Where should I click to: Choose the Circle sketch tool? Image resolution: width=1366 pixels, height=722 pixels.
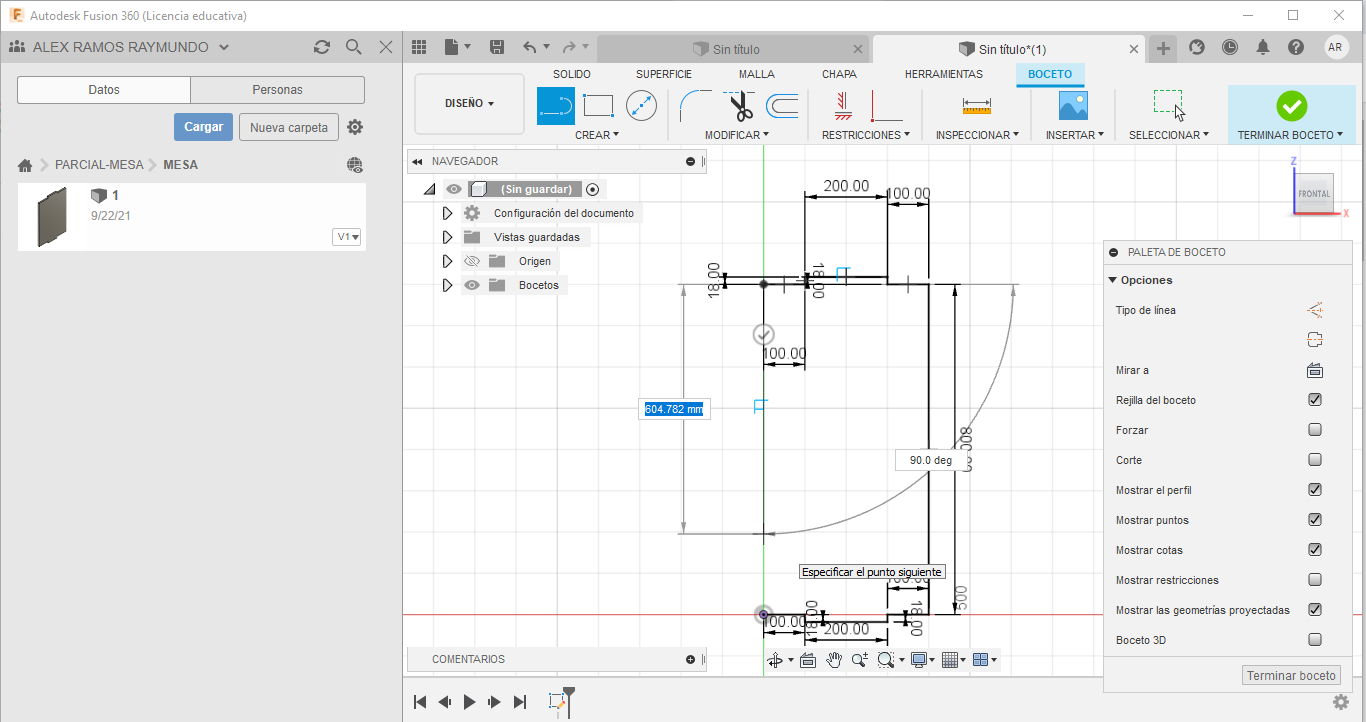[641, 105]
